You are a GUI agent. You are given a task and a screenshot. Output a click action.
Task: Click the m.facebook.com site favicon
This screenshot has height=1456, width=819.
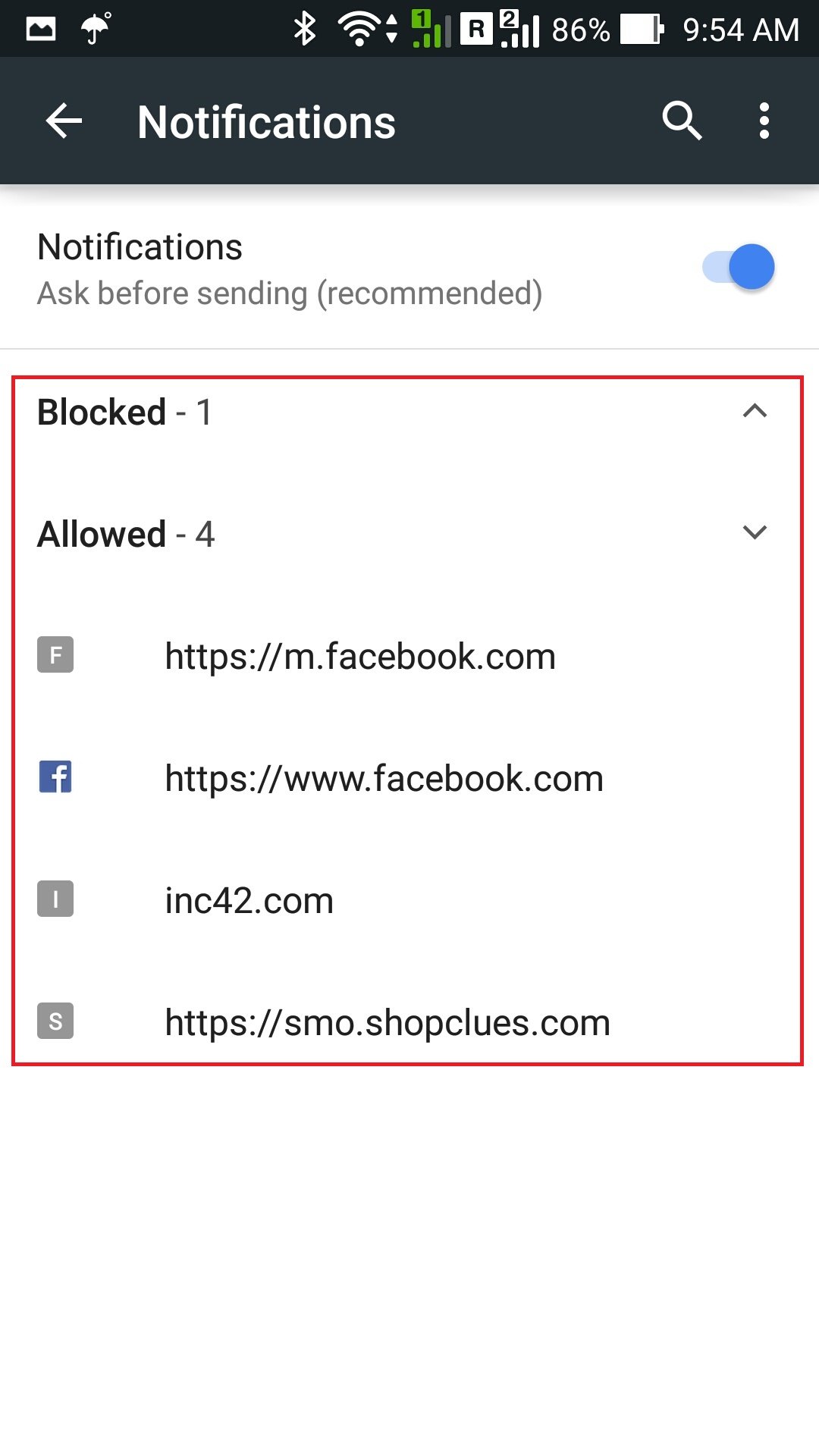click(x=55, y=655)
